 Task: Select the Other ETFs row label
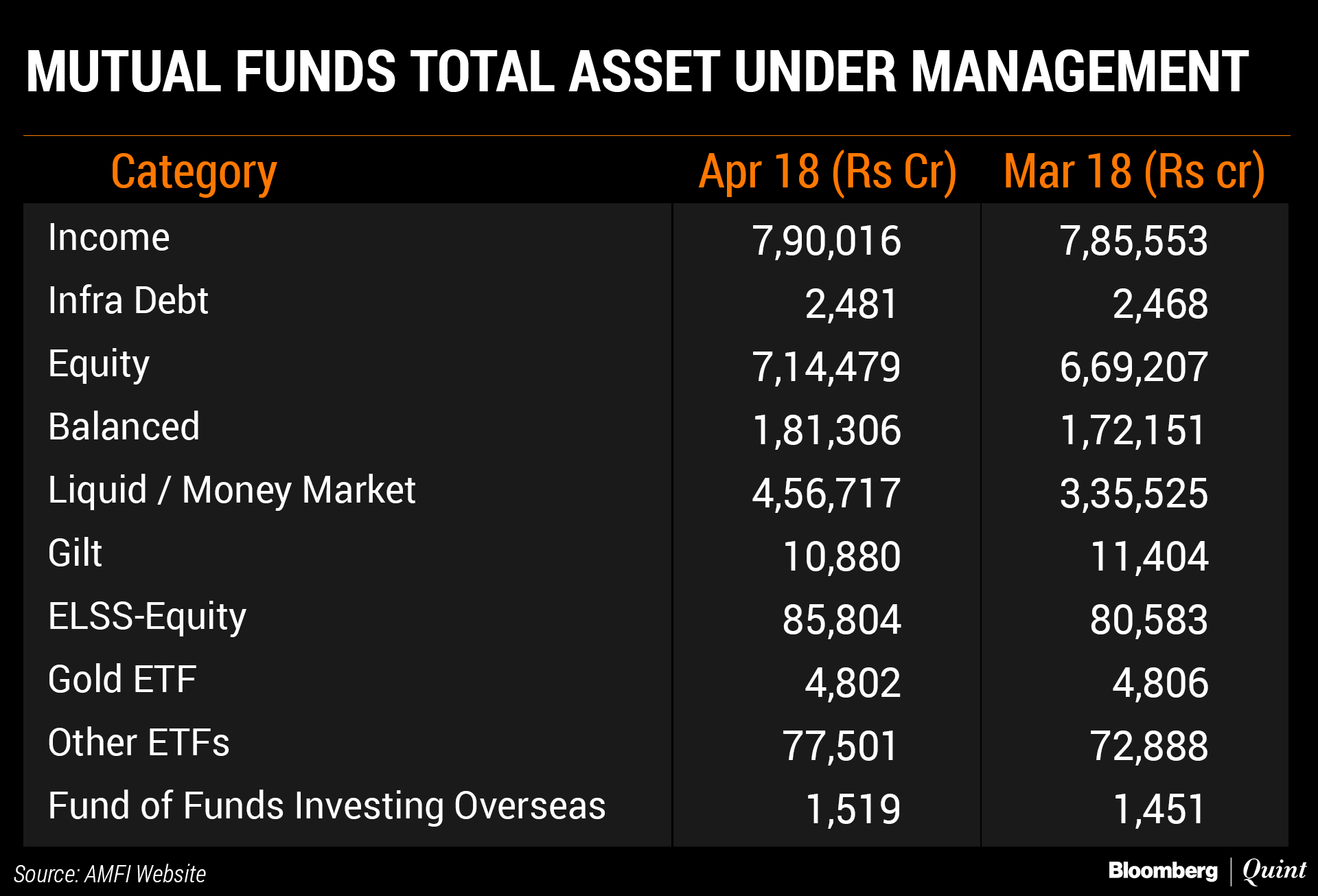[139, 743]
